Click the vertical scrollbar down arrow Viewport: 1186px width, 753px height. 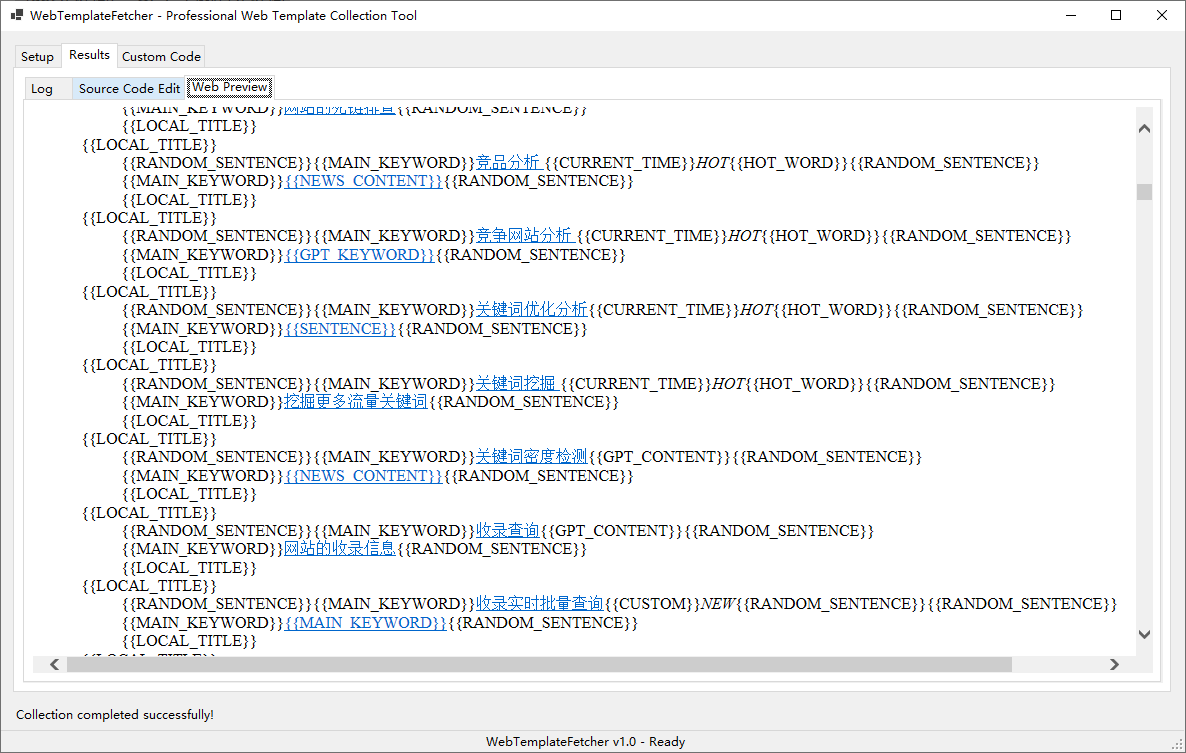tap(1143, 634)
